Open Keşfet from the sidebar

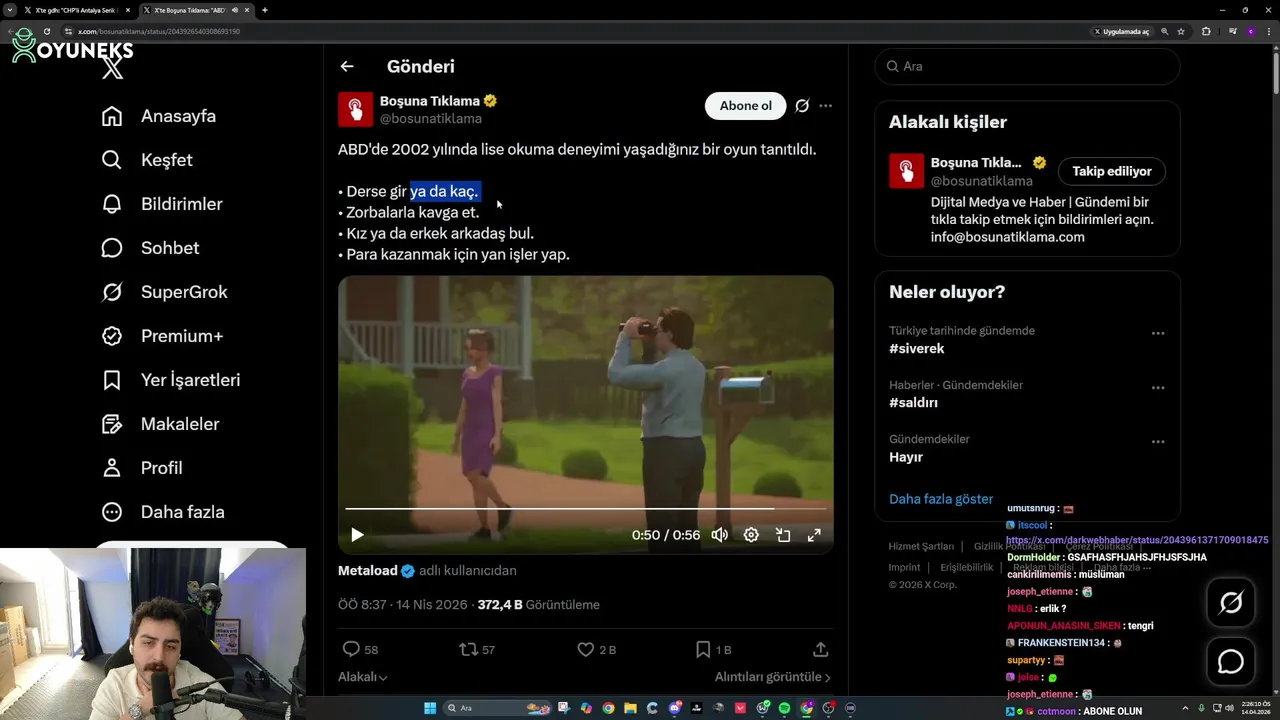pyautogui.click(x=147, y=160)
